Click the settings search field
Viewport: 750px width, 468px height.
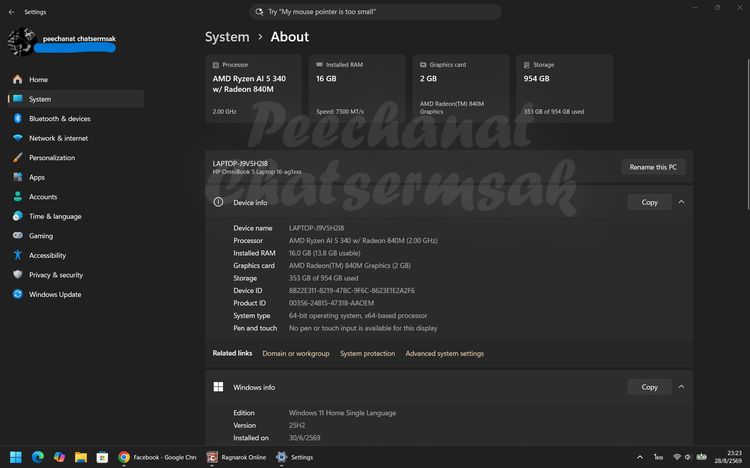pyautogui.click(x=375, y=12)
